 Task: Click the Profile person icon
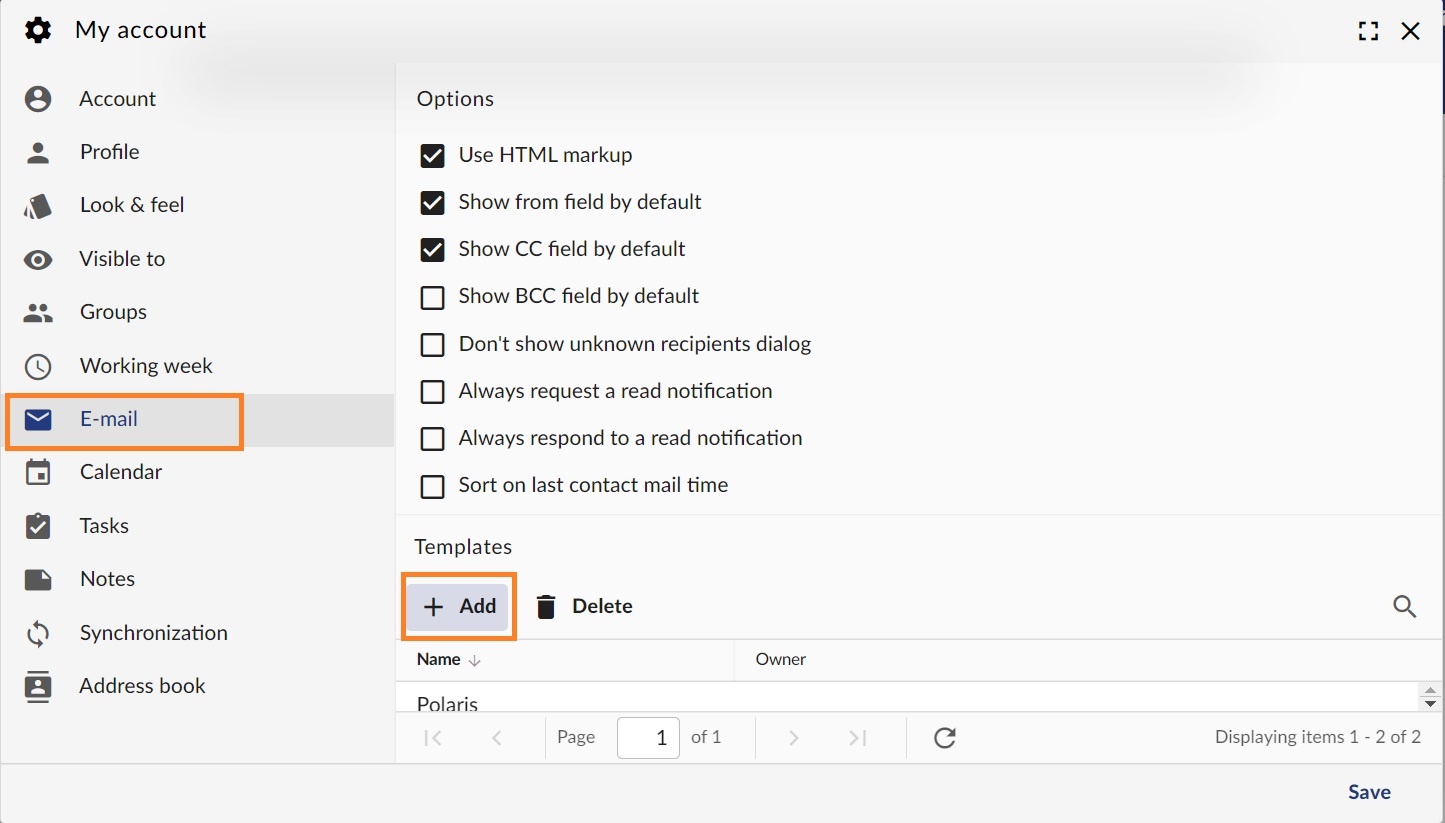click(38, 152)
